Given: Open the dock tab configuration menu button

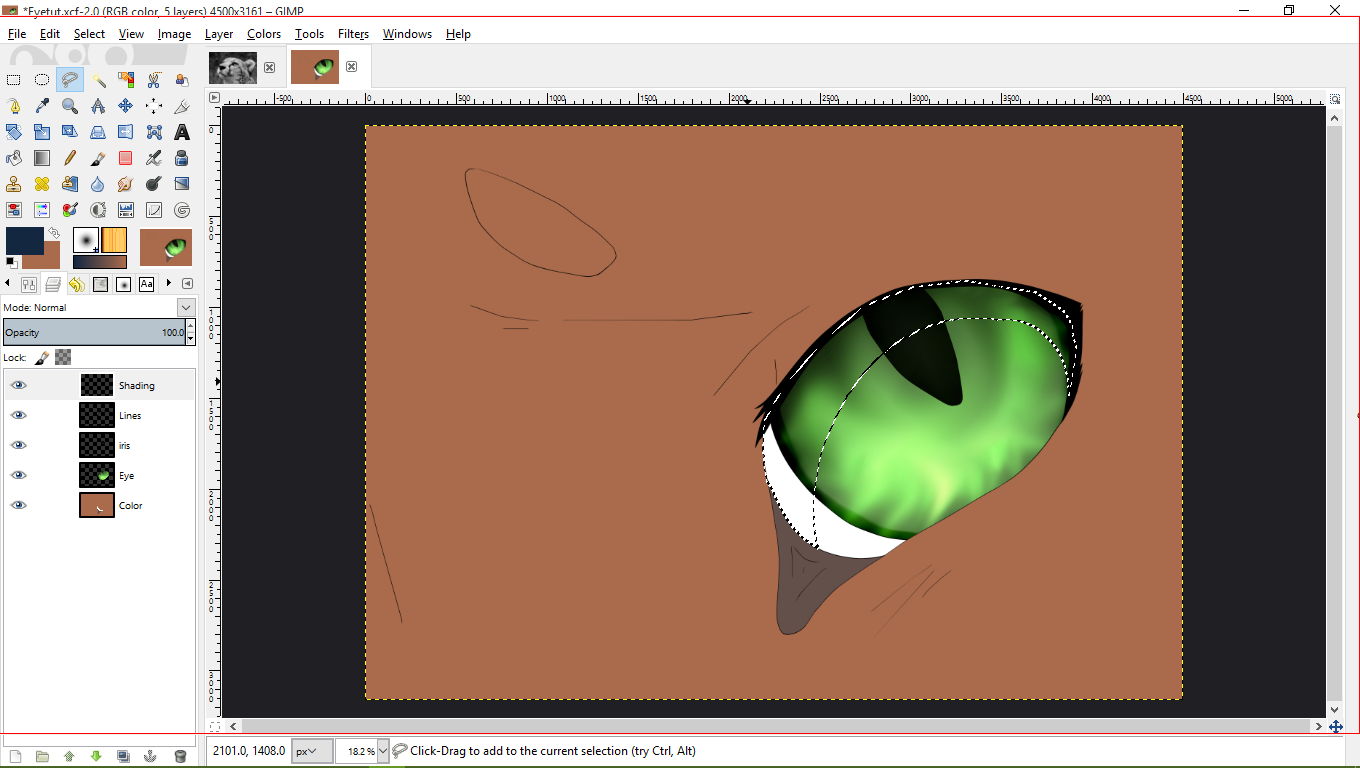Looking at the screenshot, I should coord(187,284).
